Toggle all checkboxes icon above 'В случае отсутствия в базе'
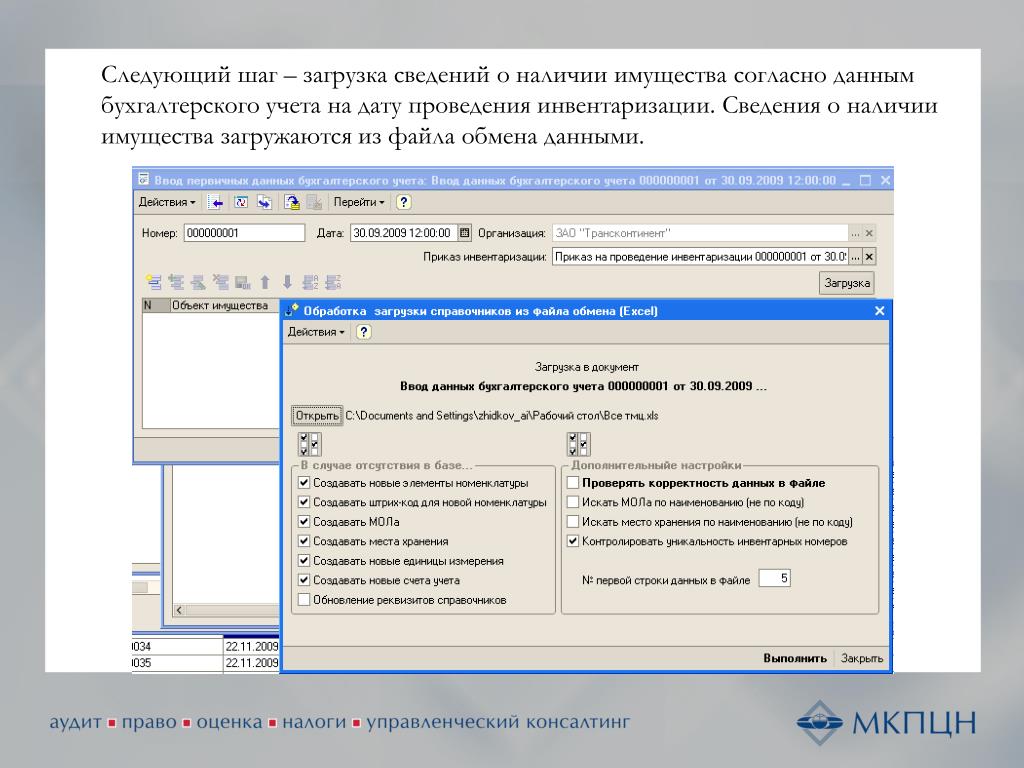 pyautogui.click(x=310, y=444)
